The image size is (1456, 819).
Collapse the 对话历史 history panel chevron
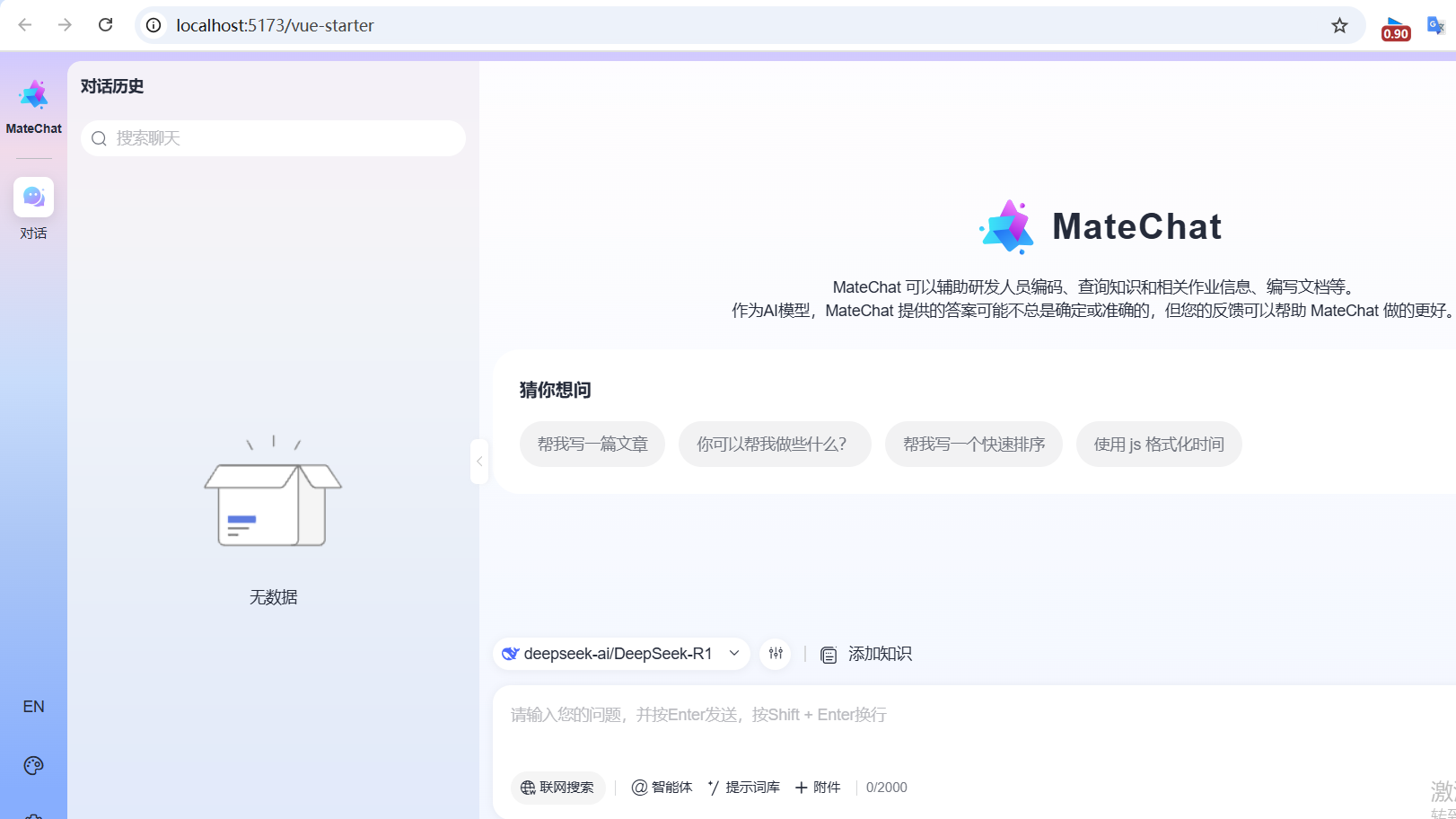pos(479,461)
